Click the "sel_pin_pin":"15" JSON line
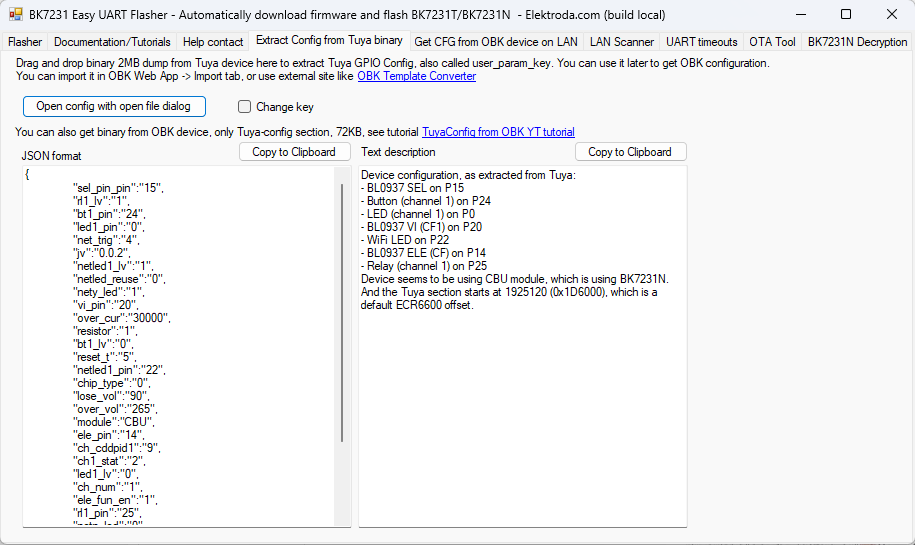Image resolution: width=915 pixels, height=545 pixels. pyautogui.click(x=118, y=188)
